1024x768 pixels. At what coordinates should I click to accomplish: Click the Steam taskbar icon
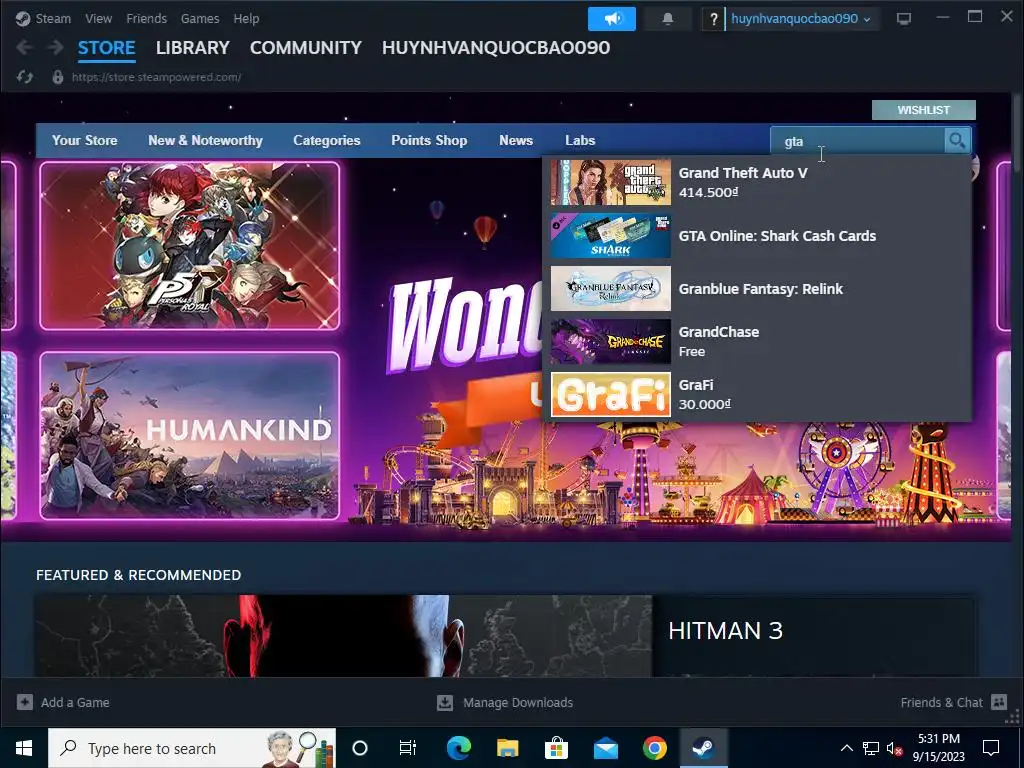703,748
